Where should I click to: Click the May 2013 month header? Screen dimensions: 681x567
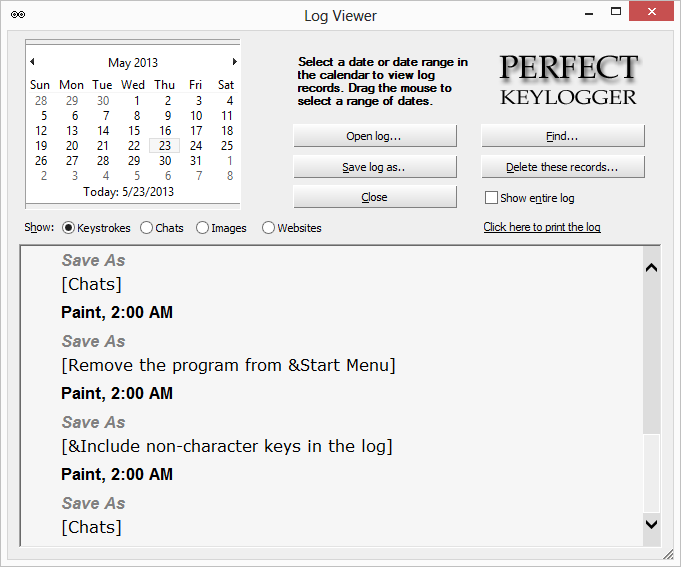133,63
